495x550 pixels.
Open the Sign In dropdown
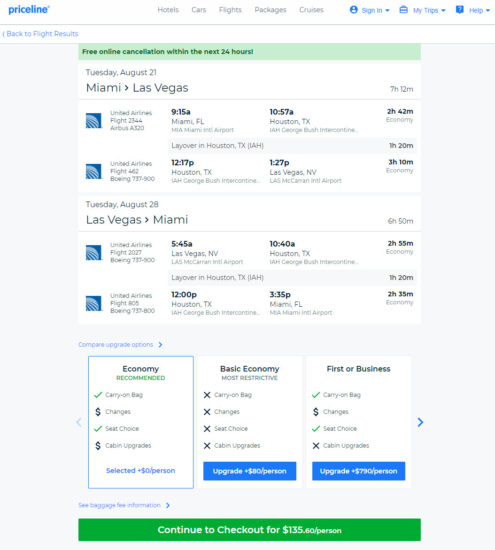coord(370,10)
